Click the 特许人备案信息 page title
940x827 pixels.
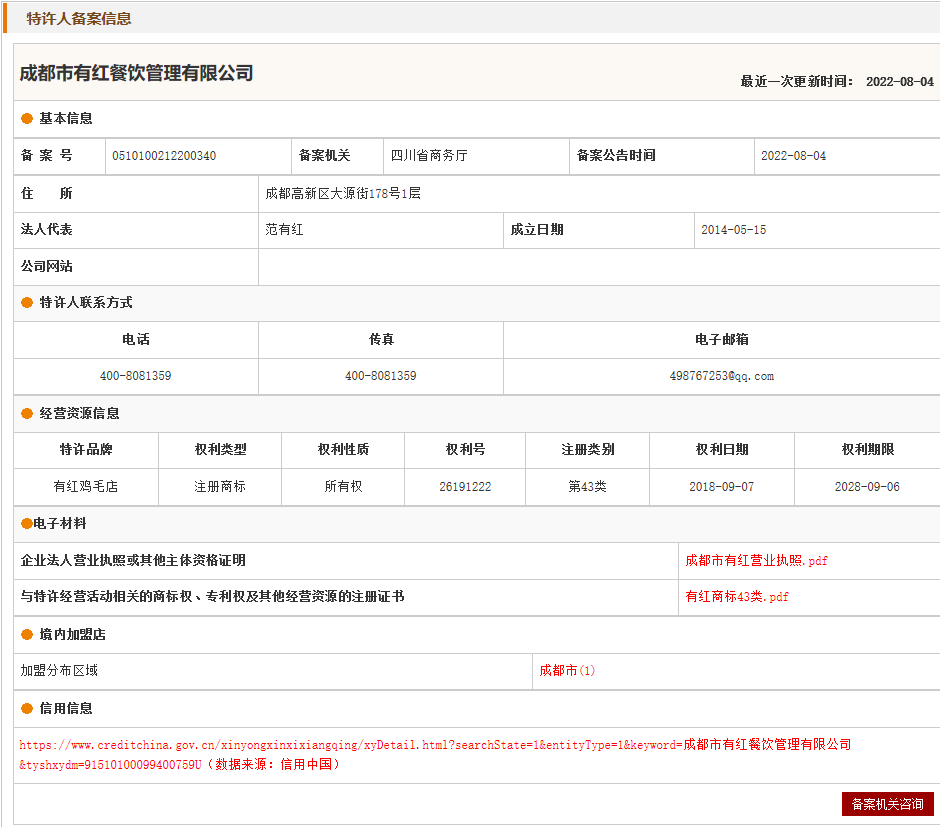point(79,19)
